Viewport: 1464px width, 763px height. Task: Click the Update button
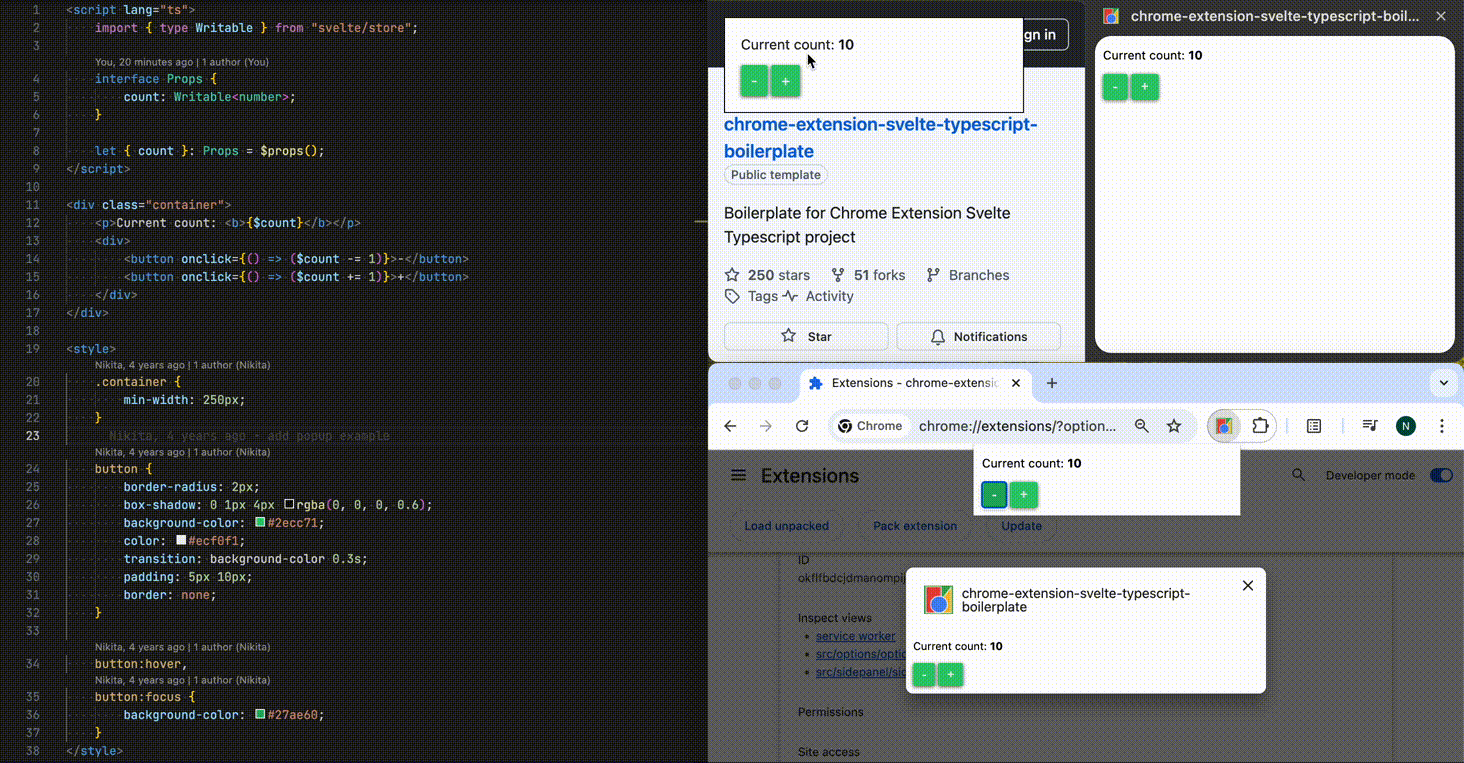tap(1021, 526)
